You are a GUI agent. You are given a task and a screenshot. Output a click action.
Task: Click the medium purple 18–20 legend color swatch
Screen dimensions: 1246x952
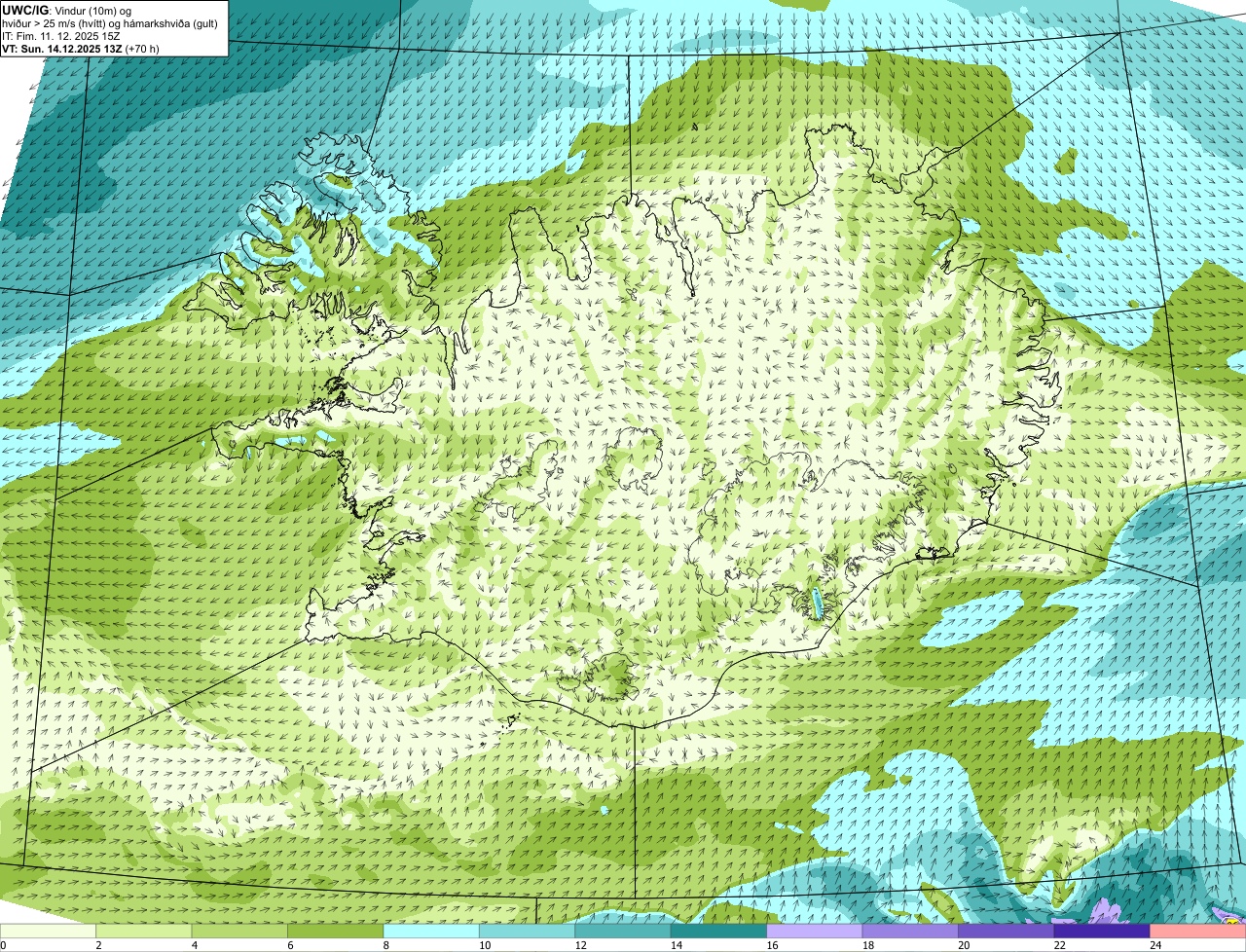911,931
